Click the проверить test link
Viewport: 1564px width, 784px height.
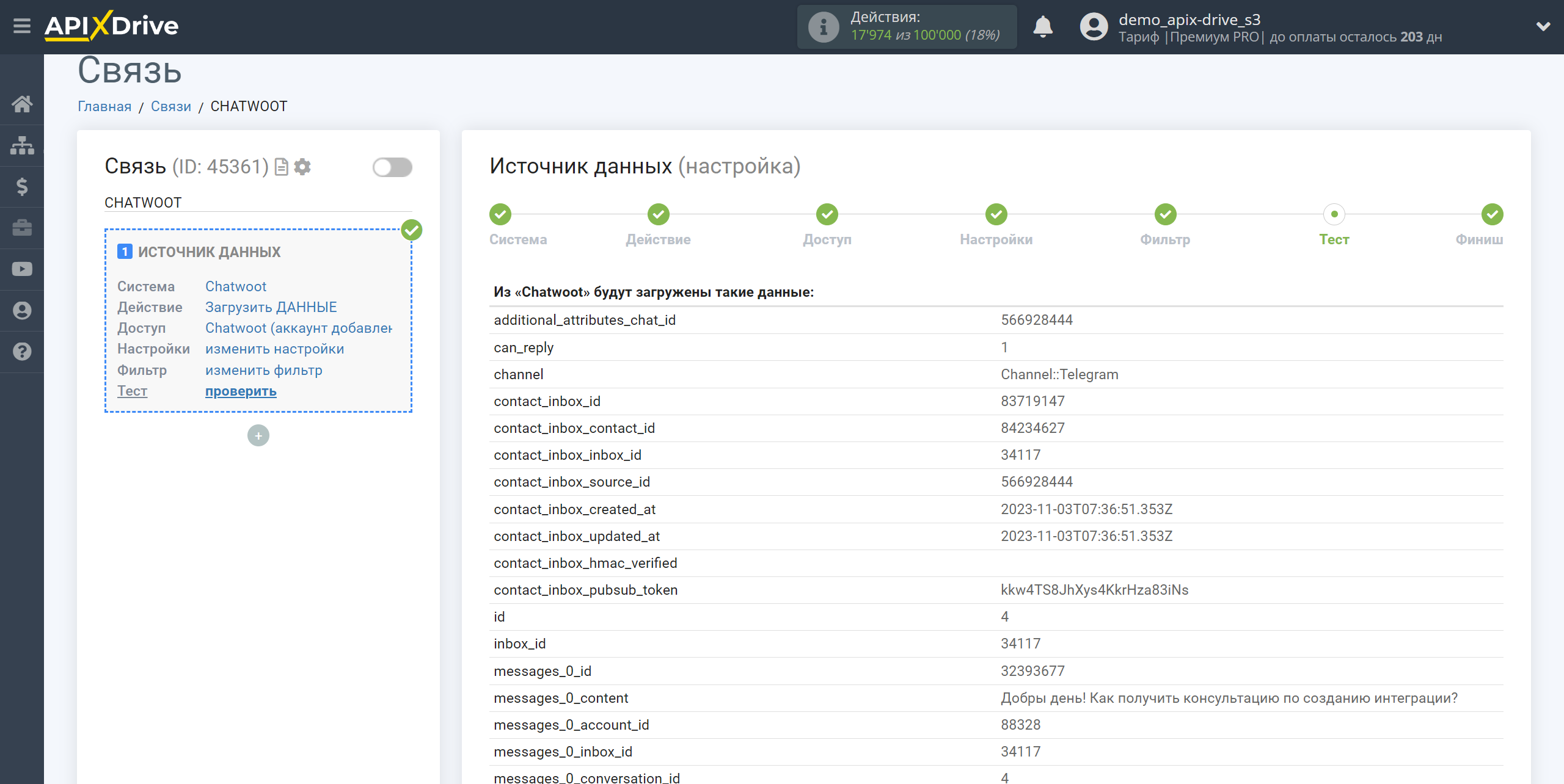click(x=241, y=391)
